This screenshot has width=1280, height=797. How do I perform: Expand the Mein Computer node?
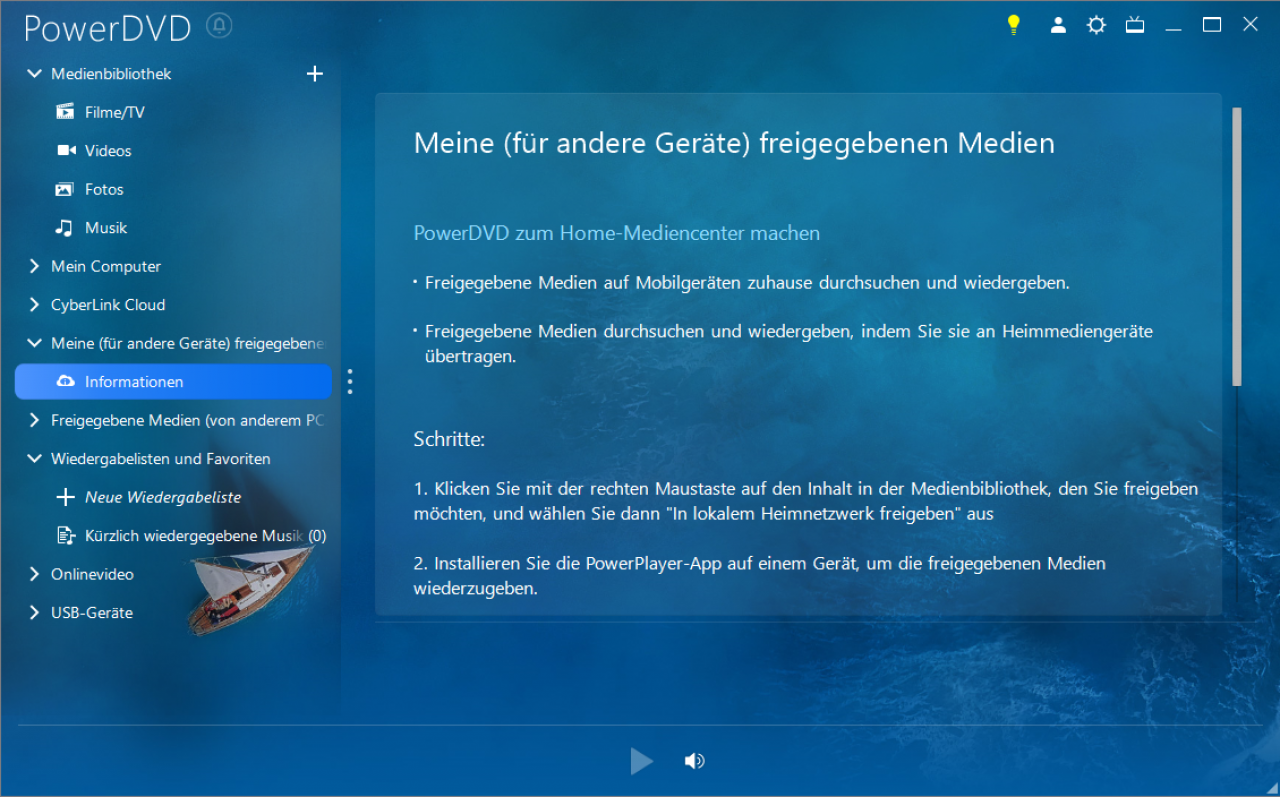click(34, 266)
